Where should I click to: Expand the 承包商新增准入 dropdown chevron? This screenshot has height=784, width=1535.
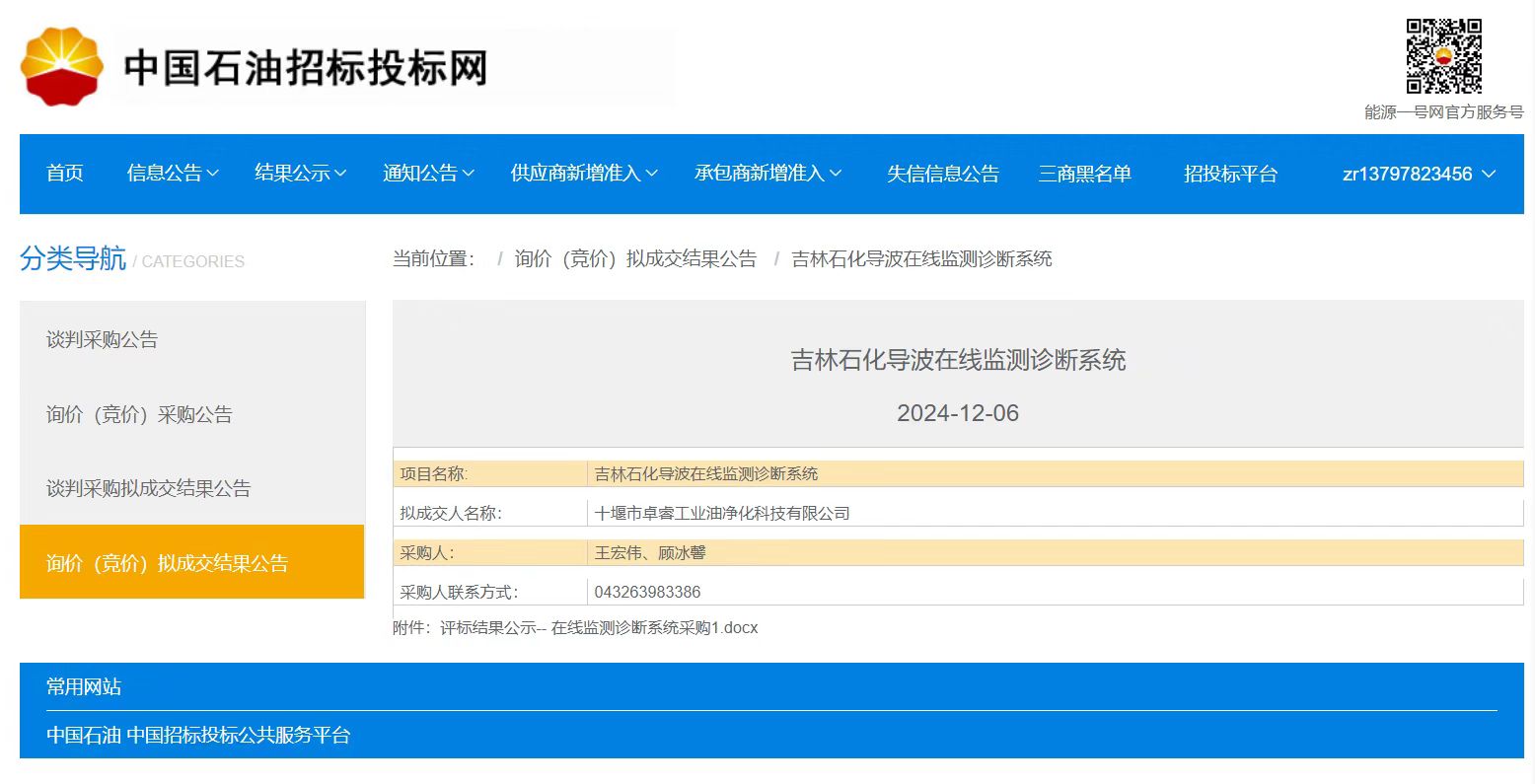836,174
